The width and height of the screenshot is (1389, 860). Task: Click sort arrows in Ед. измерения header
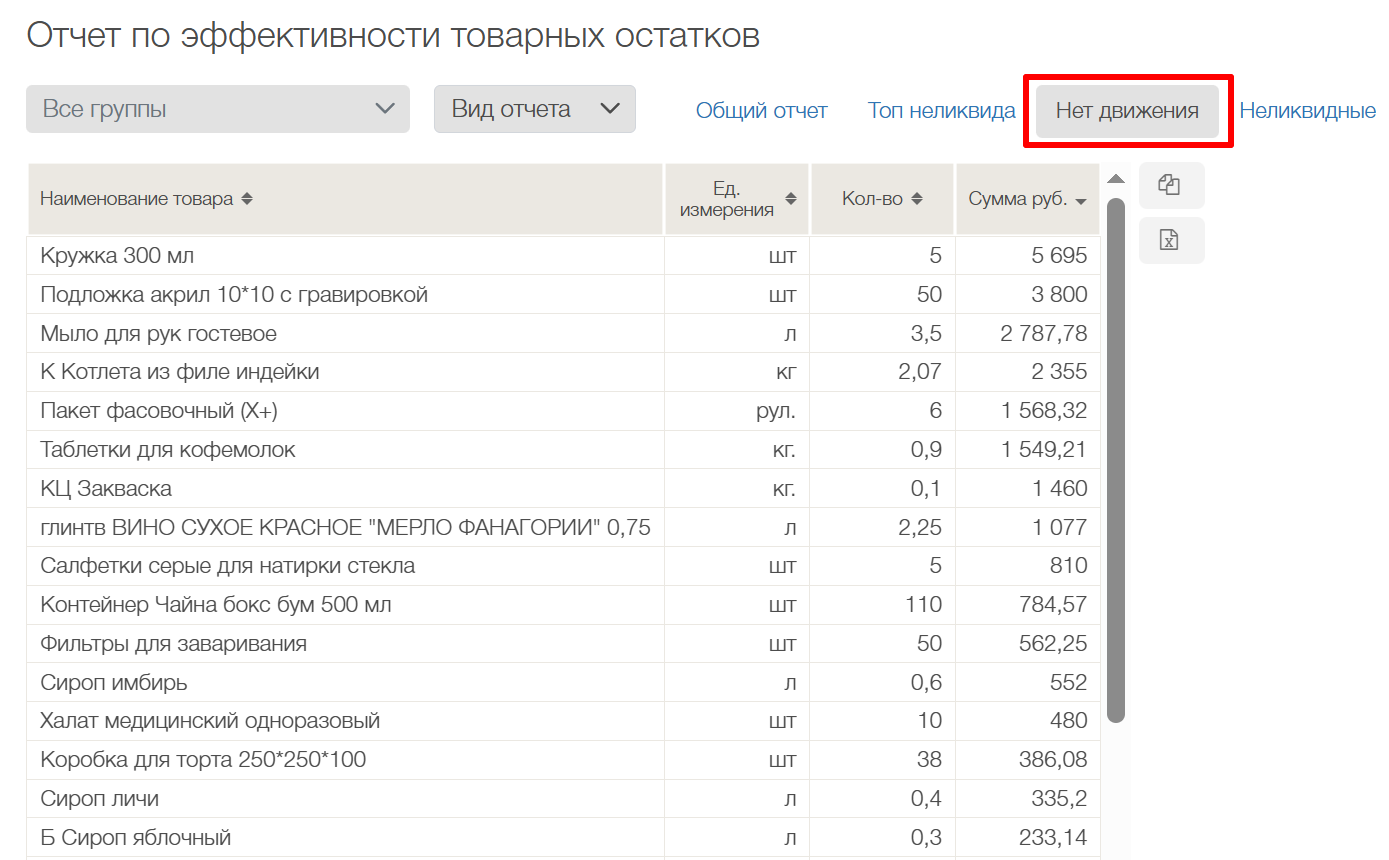tap(791, 199)
